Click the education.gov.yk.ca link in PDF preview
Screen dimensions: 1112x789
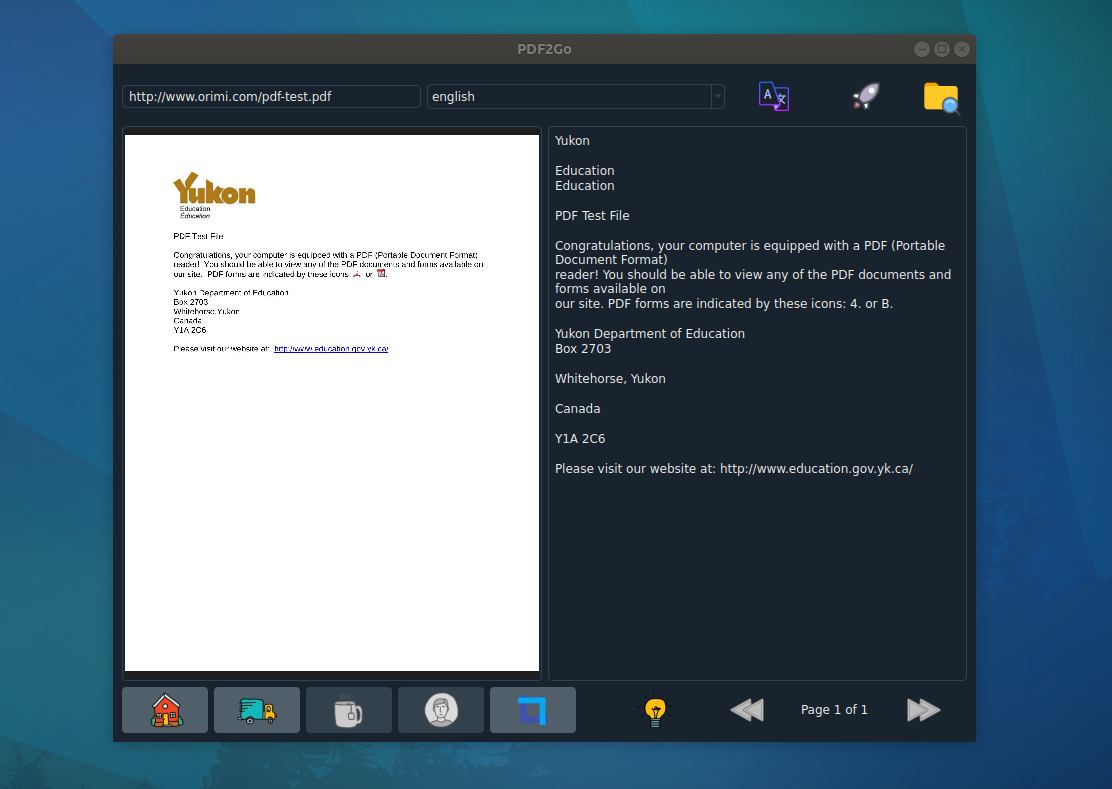coord(331,349)
